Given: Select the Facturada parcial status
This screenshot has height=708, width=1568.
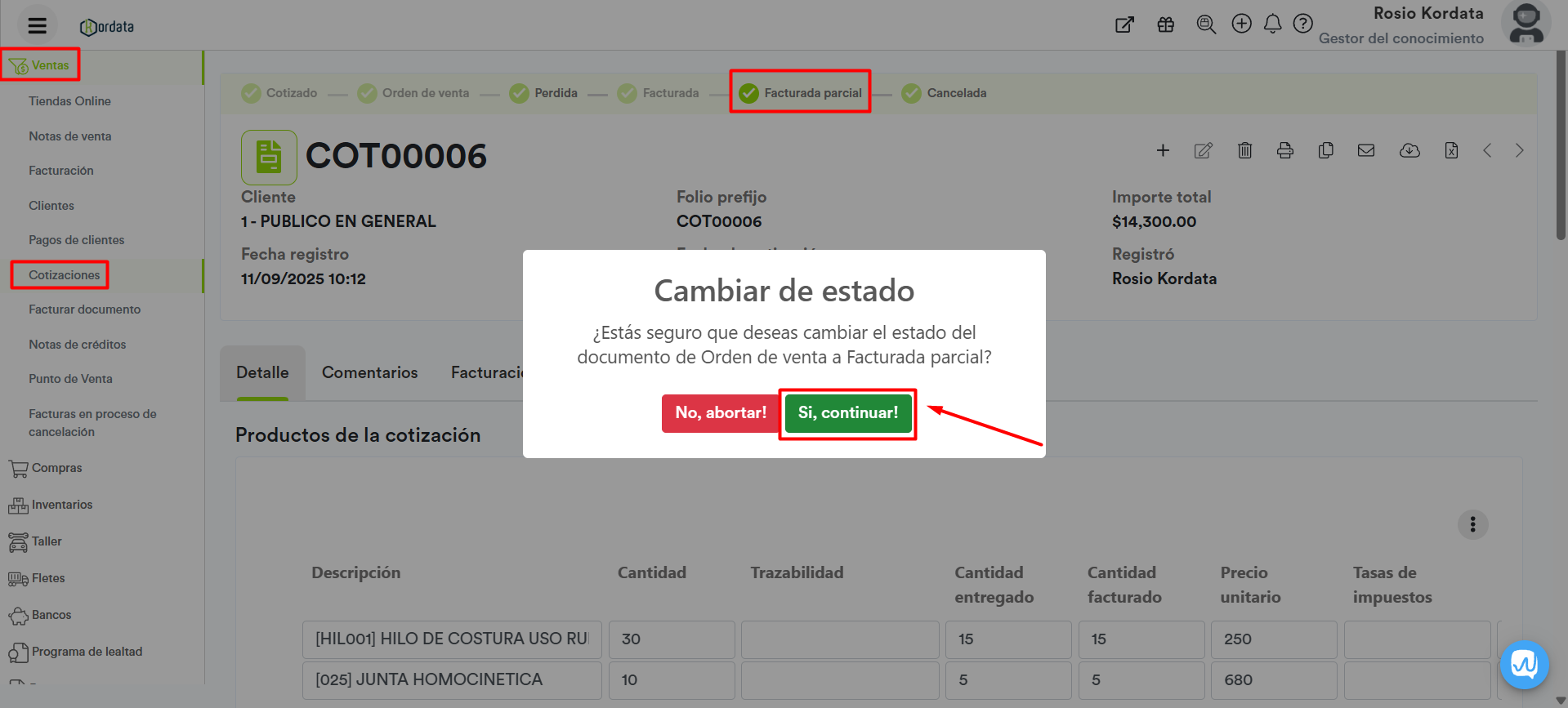Looking at the screenshot, I should coord(801,93).
